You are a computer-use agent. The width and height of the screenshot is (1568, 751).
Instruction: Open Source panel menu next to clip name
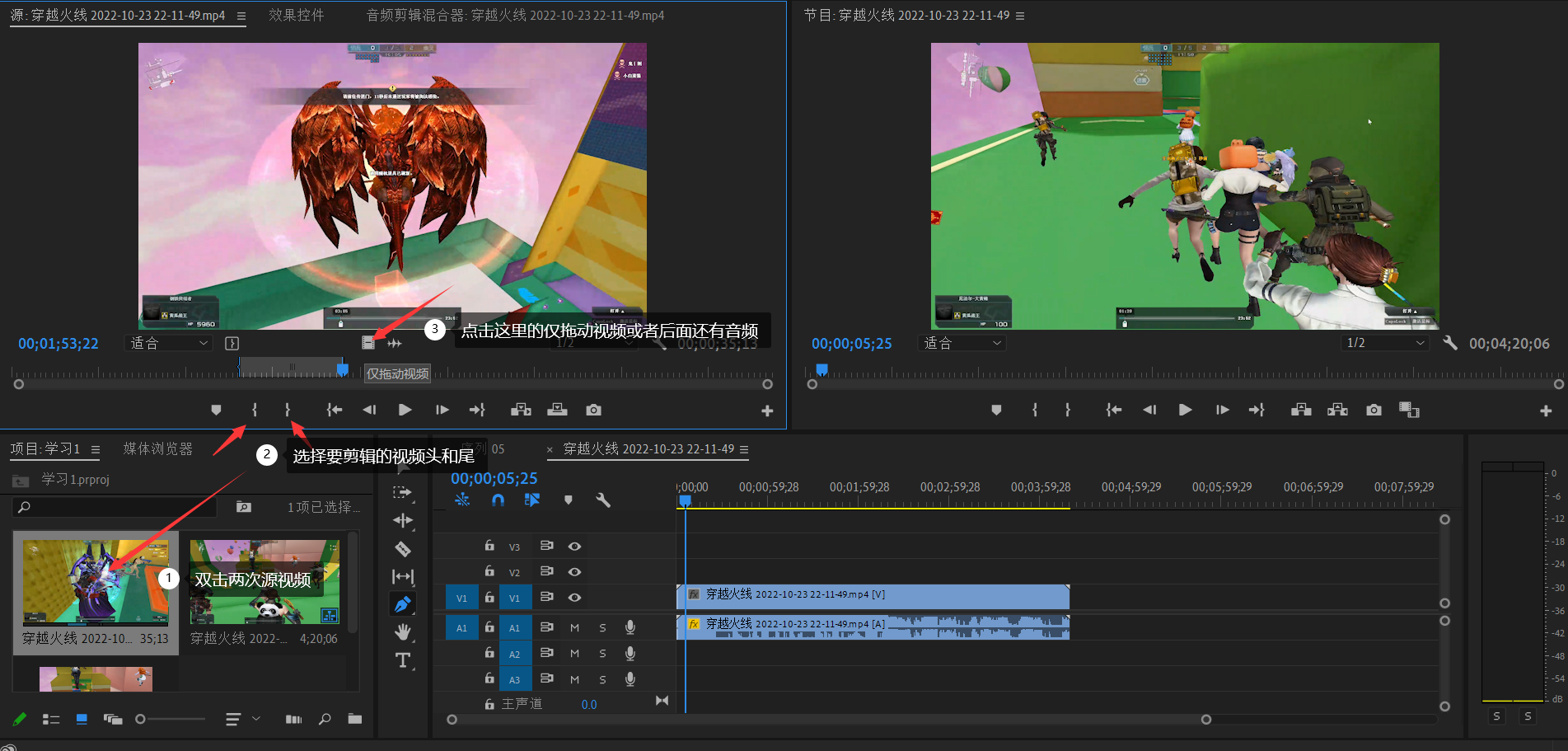[x=241, y=16]
